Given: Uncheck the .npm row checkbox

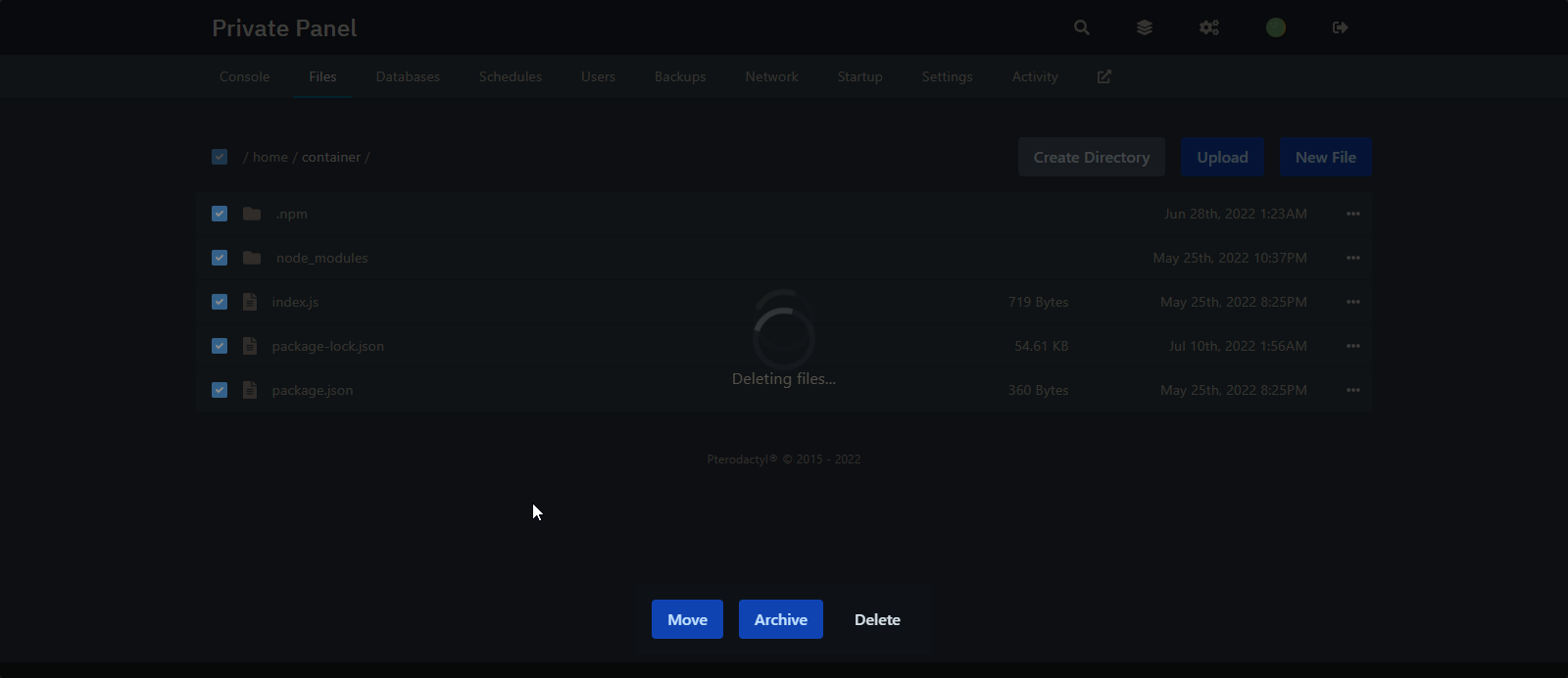Looking at the screenshot, I should click(220, 214).
